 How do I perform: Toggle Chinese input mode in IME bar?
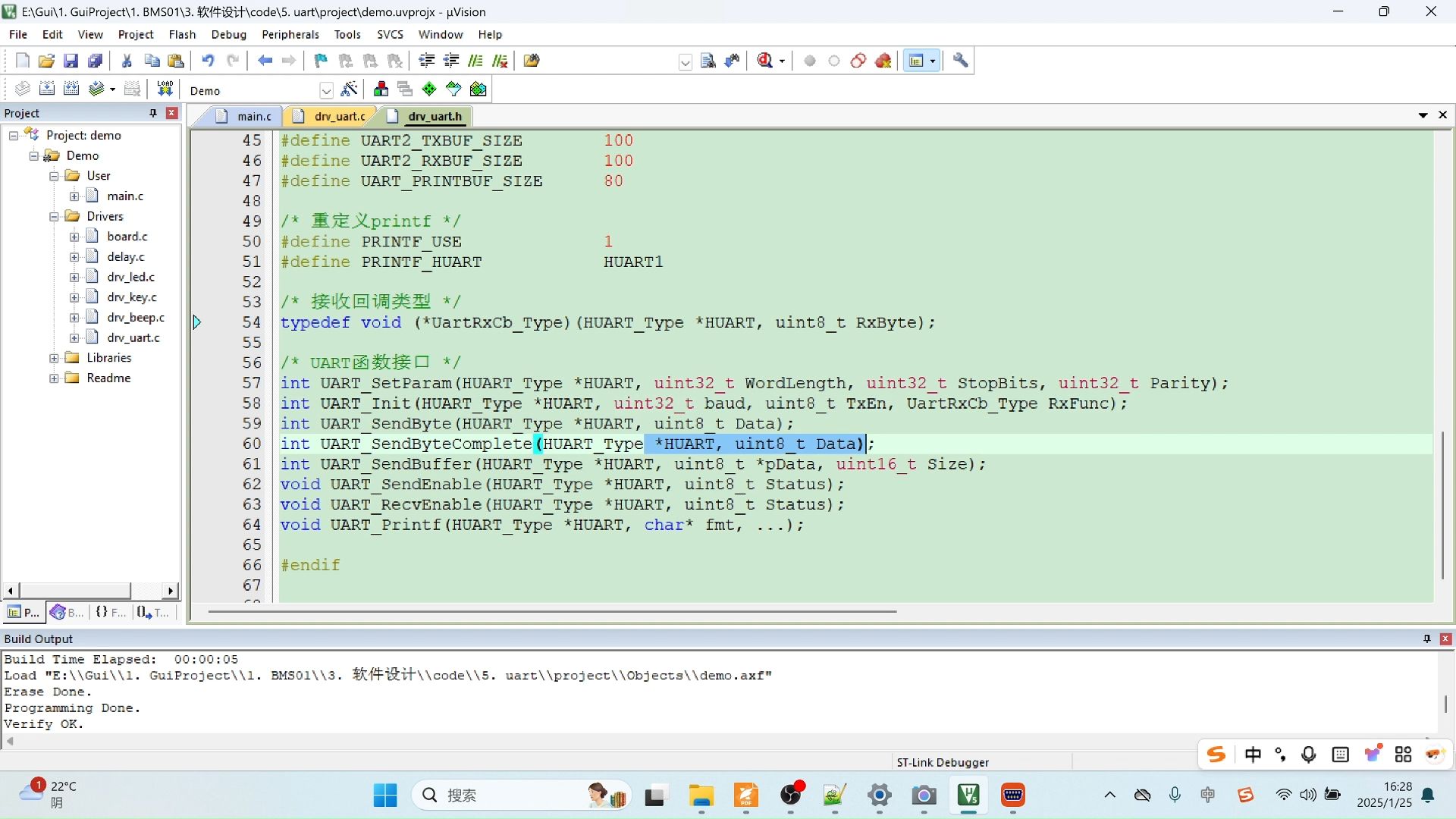1253,755
